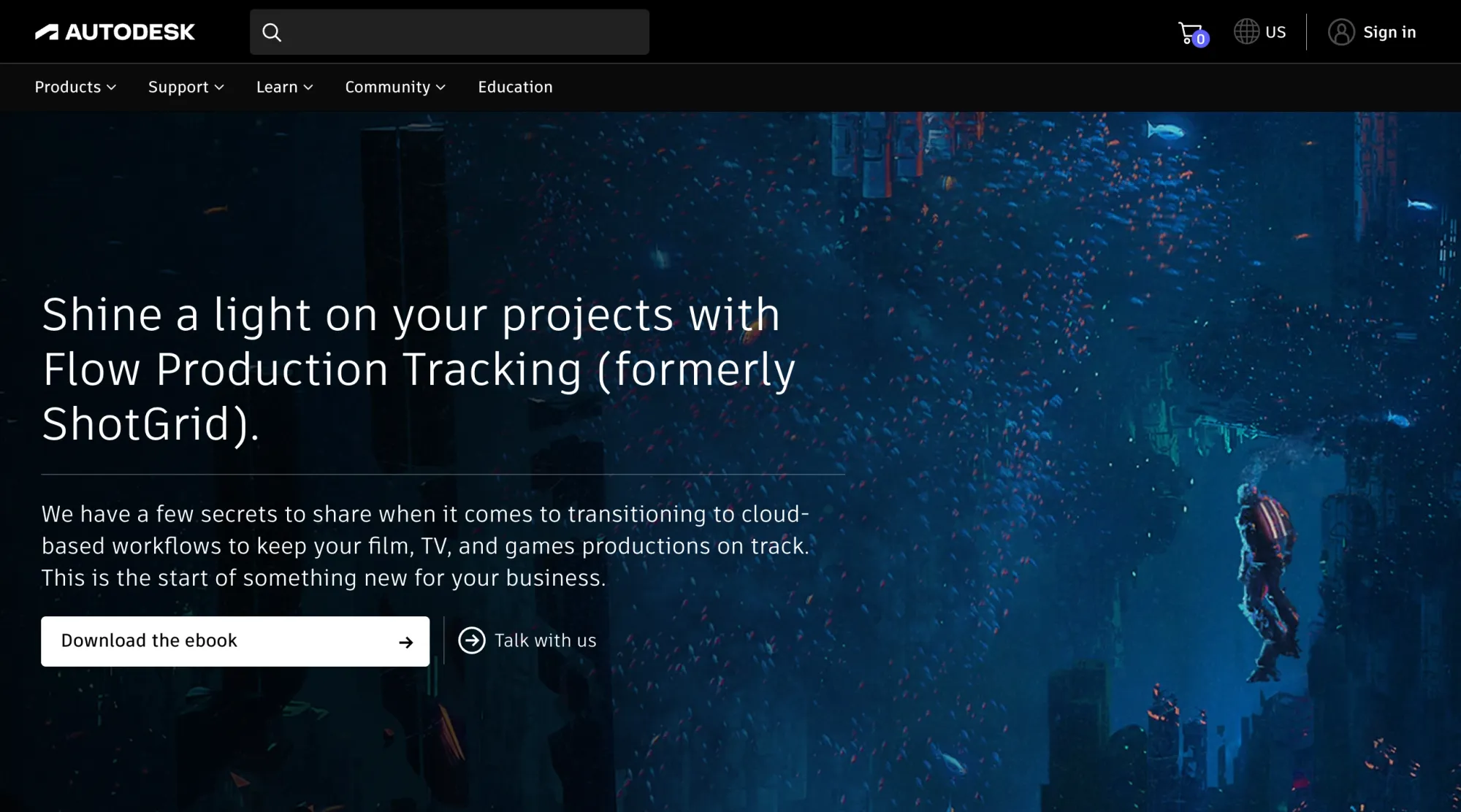Image resolution: width=1461 pixels, height=812 pixels.
Task: Click arrow icon on Download the ebook button
Action: (x=406, y=642)
